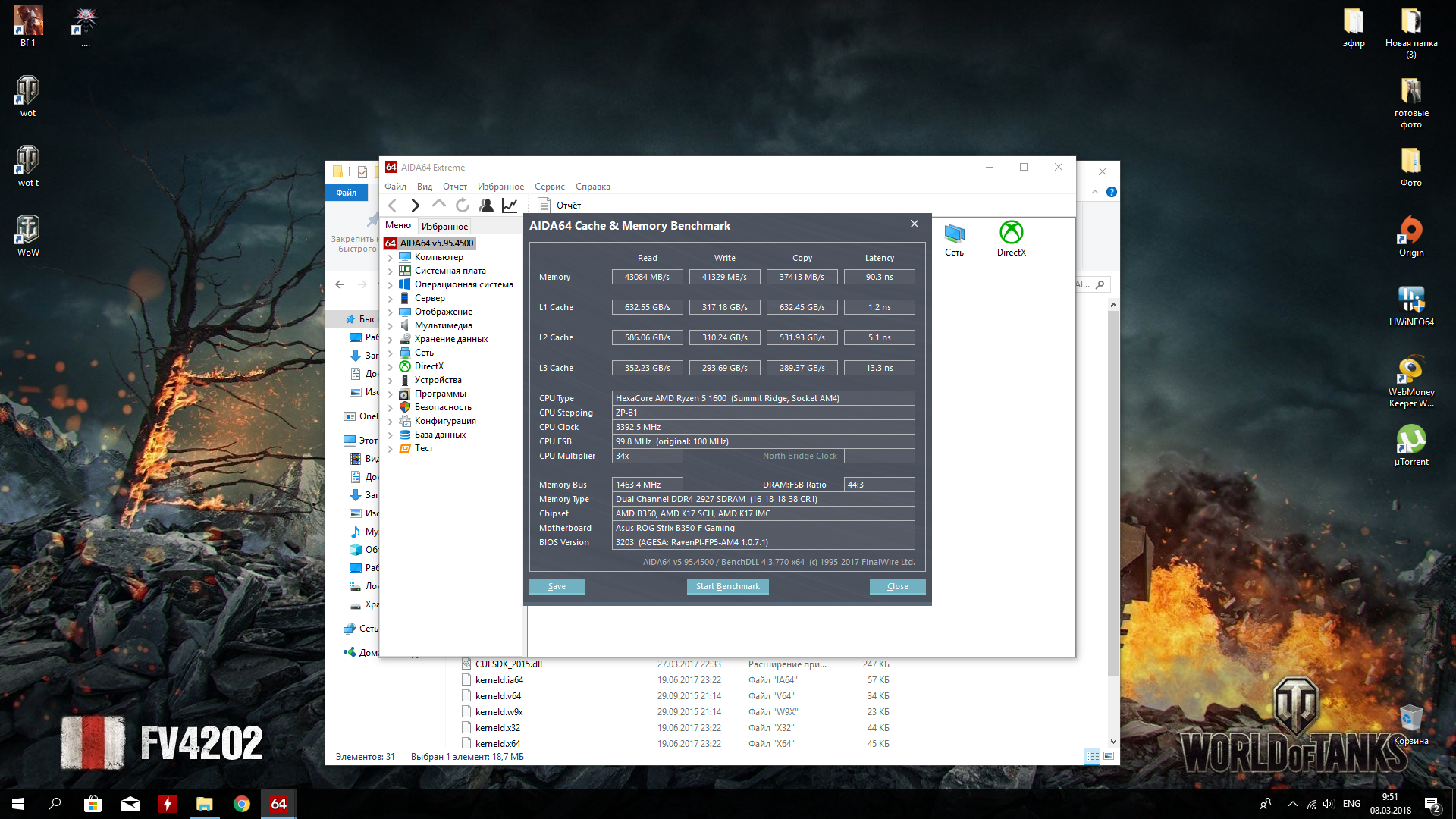Expand the Системная плата tree node

tap(391, 271)
